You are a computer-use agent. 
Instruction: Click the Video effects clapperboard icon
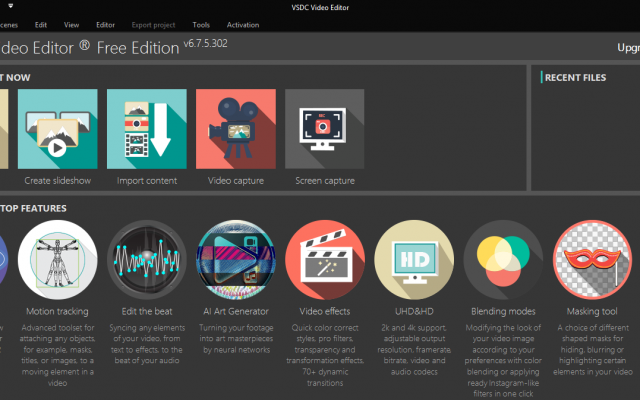point(325,260)
